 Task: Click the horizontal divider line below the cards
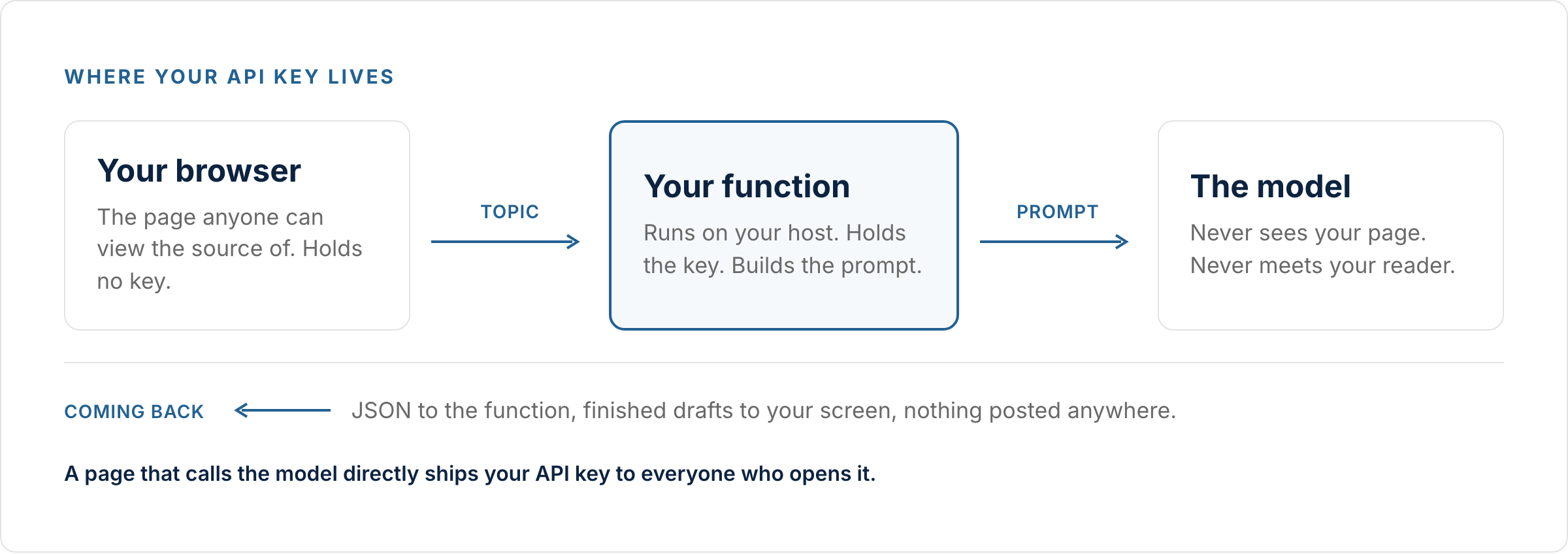(x=784, y=363)
